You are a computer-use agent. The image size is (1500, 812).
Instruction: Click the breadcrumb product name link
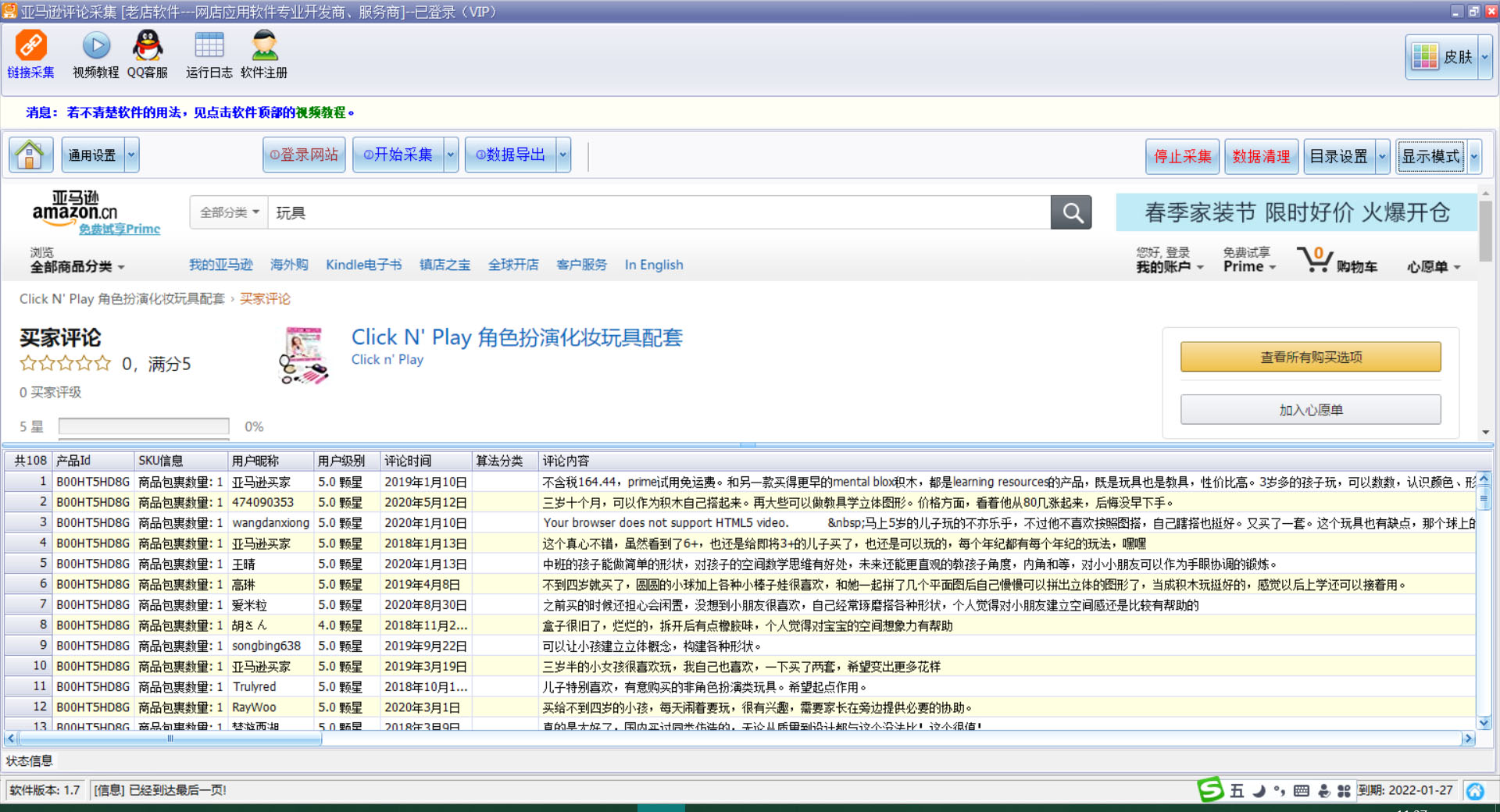pyautogui.click(x=122, y=299)
